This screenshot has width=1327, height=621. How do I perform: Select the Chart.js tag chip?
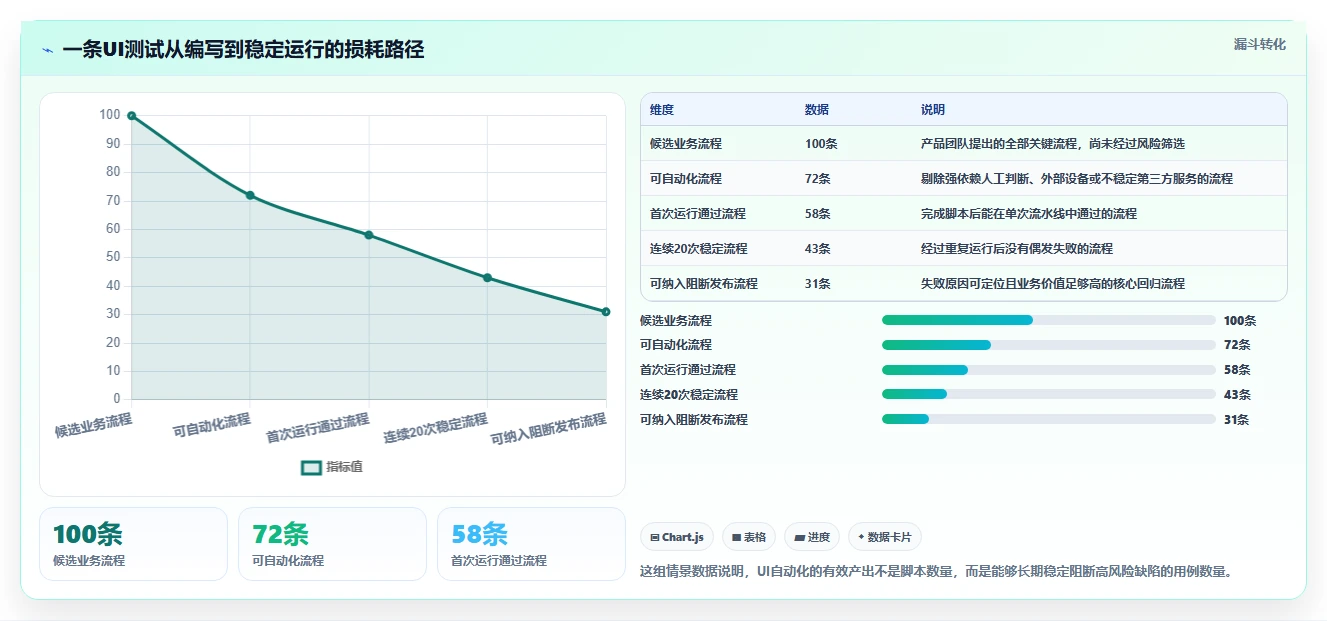(677, 537)
